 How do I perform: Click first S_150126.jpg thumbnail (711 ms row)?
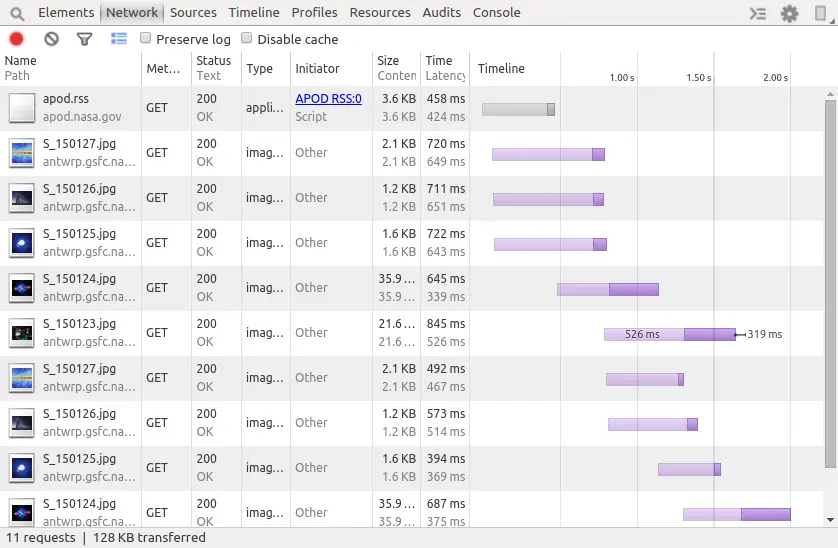pos(21,198)
